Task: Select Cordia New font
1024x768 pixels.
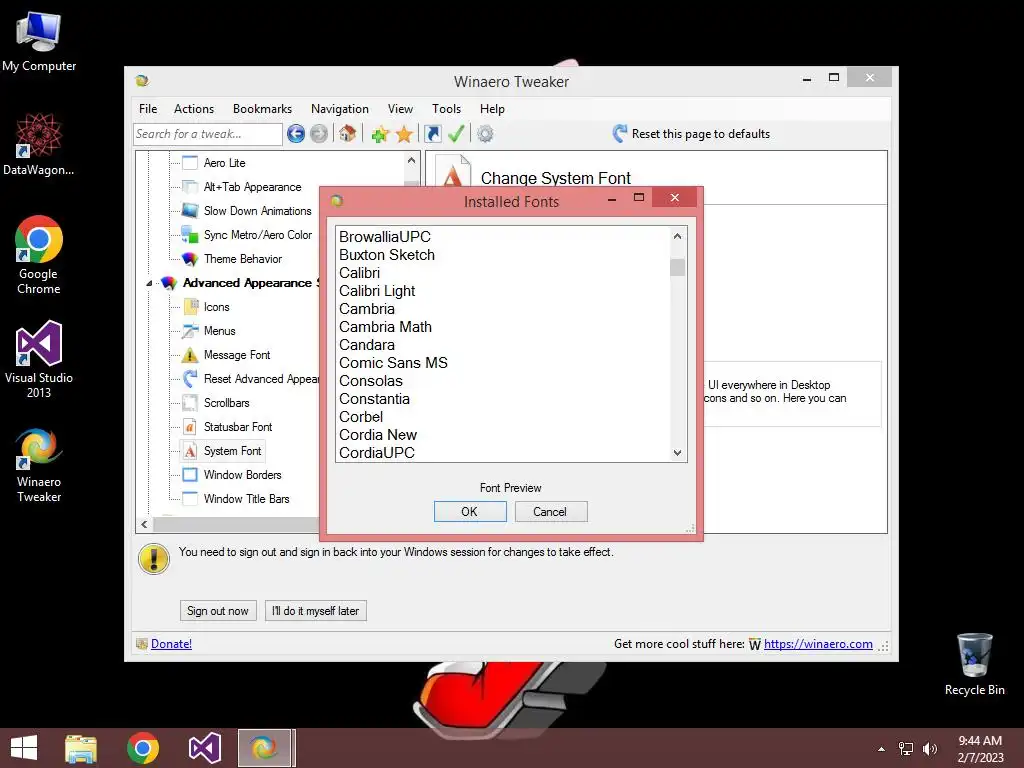Action: pos(377,435)
